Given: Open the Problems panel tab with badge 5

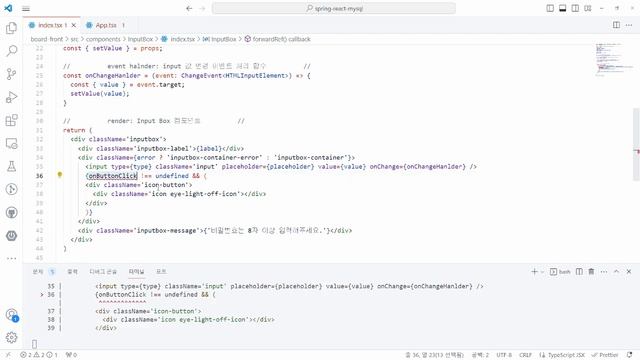Looking at the screenshot, I should (x=44, y=272).
